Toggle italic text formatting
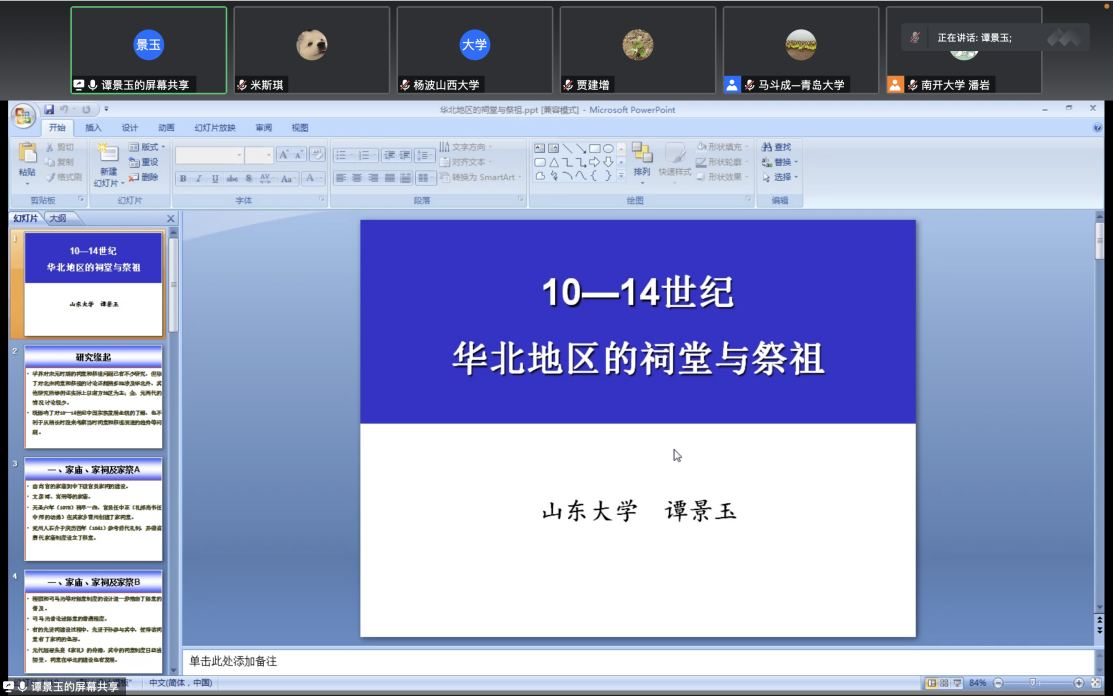Image resolution: width=1113 pixels, height=696 pixels. tap(199, 178)
